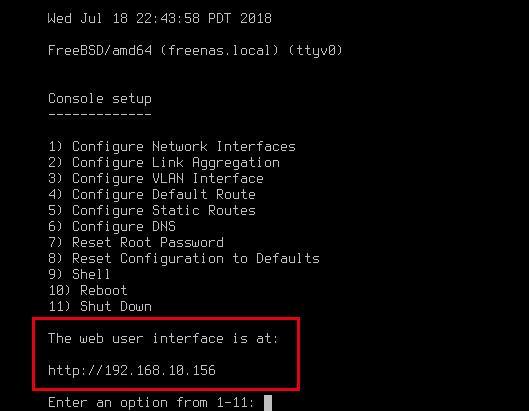This screenshot has width=529, height=411.
Task: Choose Configure Link Aggregation entry
Action: click(x=164, y=163)
